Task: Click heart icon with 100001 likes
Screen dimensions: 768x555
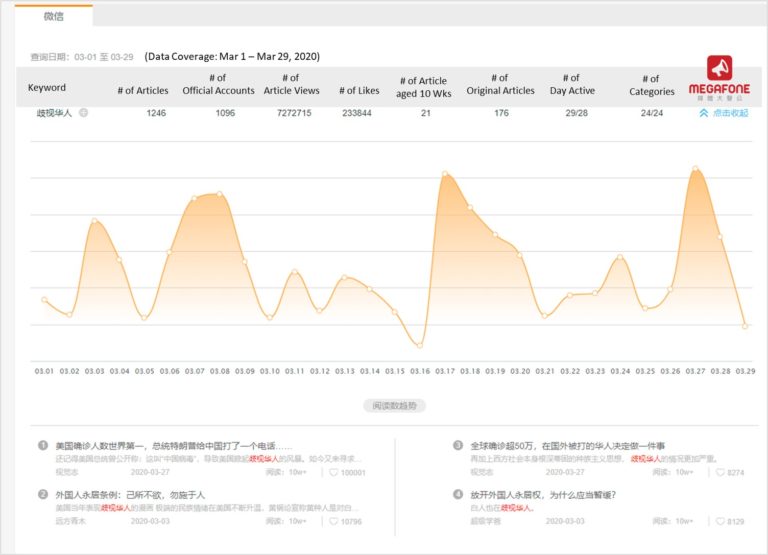Action: tap(334, 472)
